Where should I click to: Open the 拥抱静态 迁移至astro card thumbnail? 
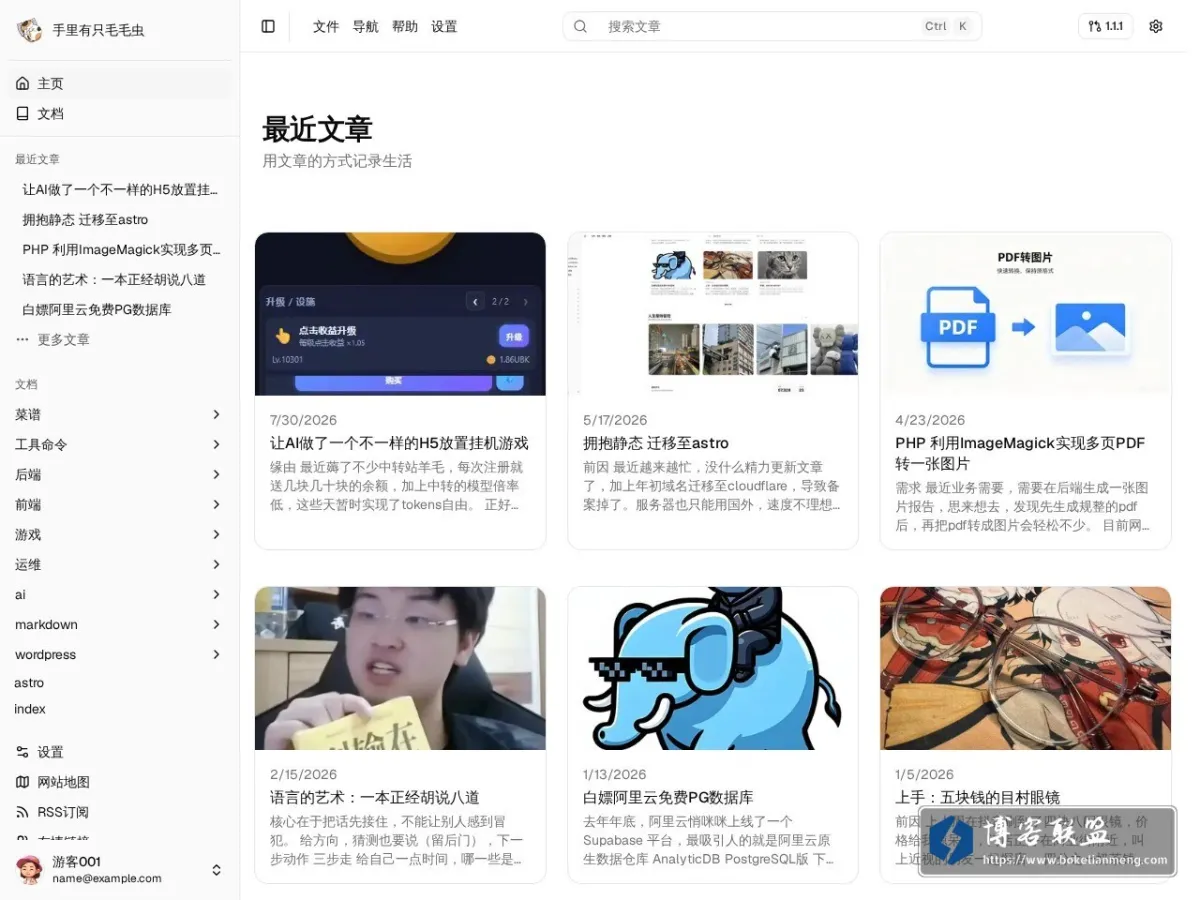[713, 314]
